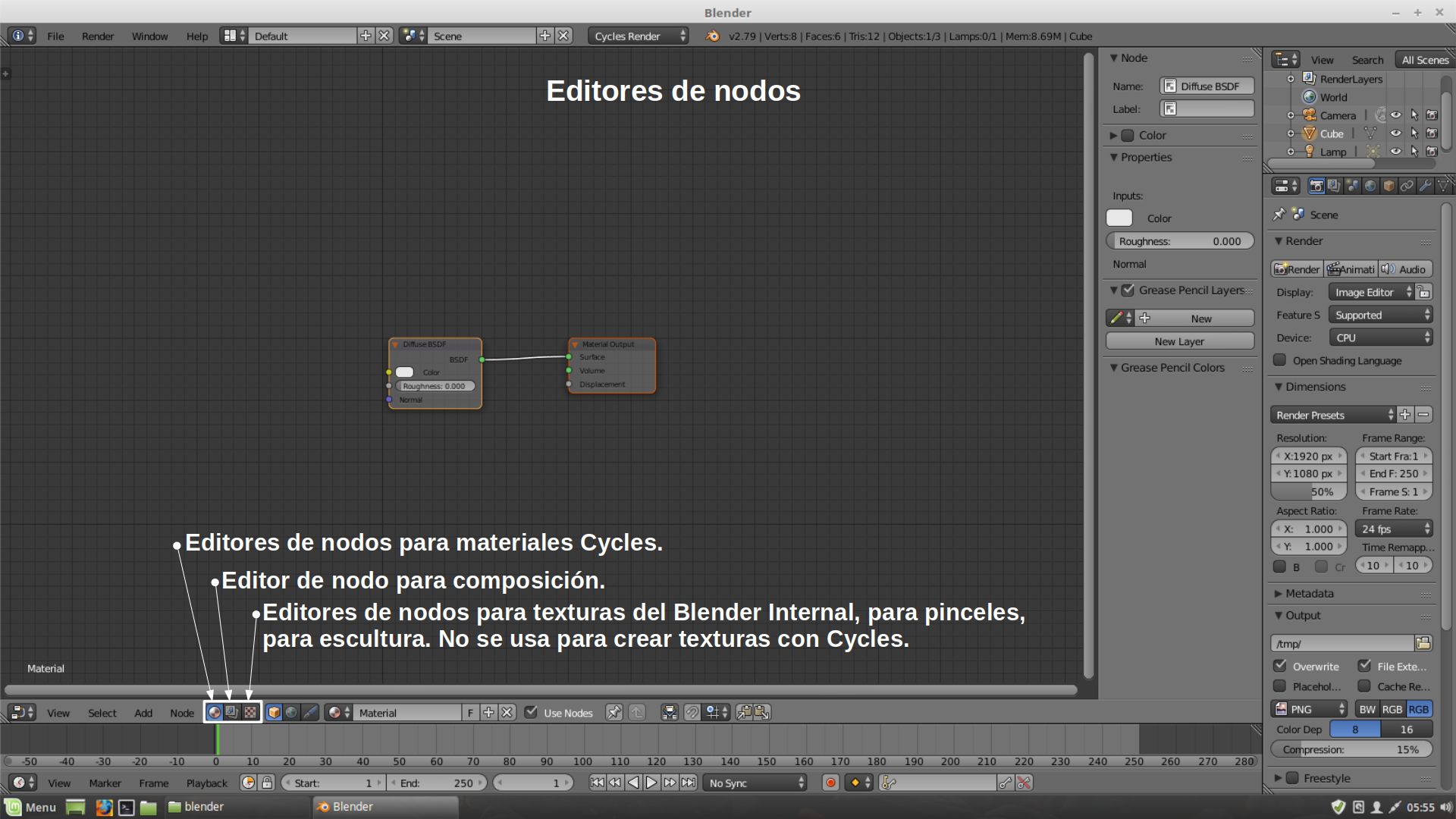Open the Render properties tab camera icon
Image resolution: width=1456 pixels, height=819 pixels.
point(1316,186)
